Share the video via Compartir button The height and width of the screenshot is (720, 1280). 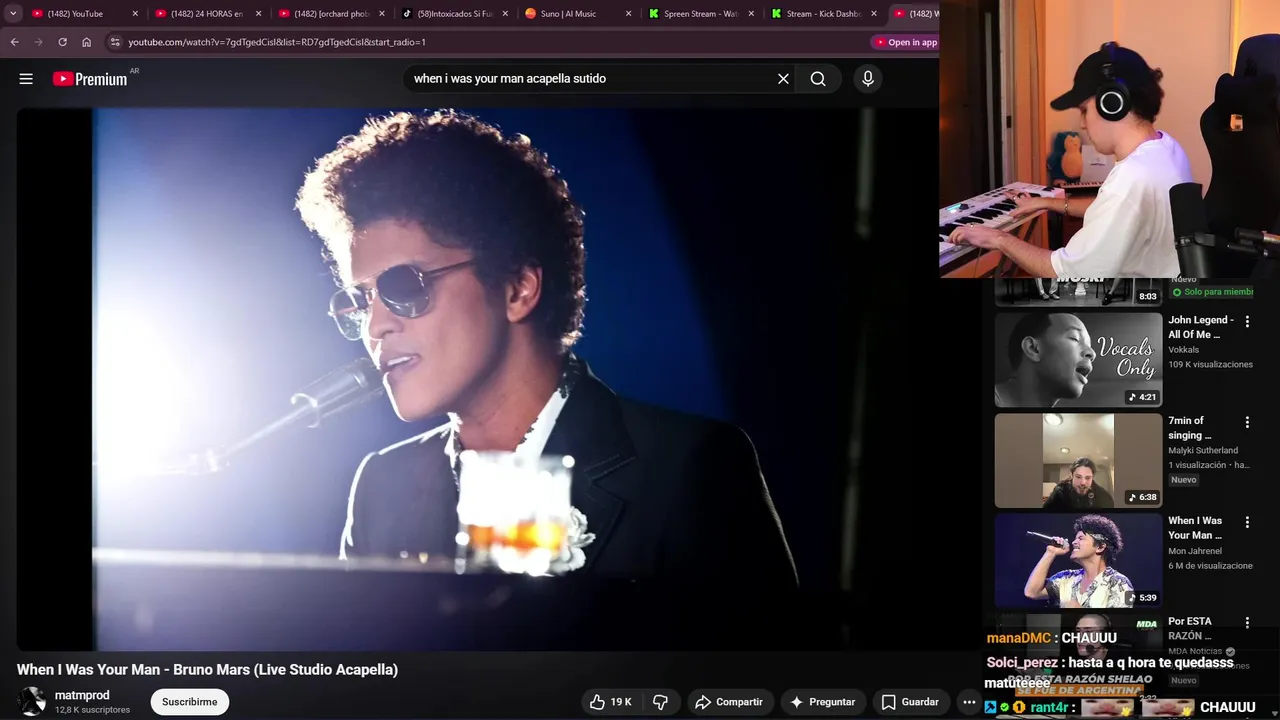point(729,702)
